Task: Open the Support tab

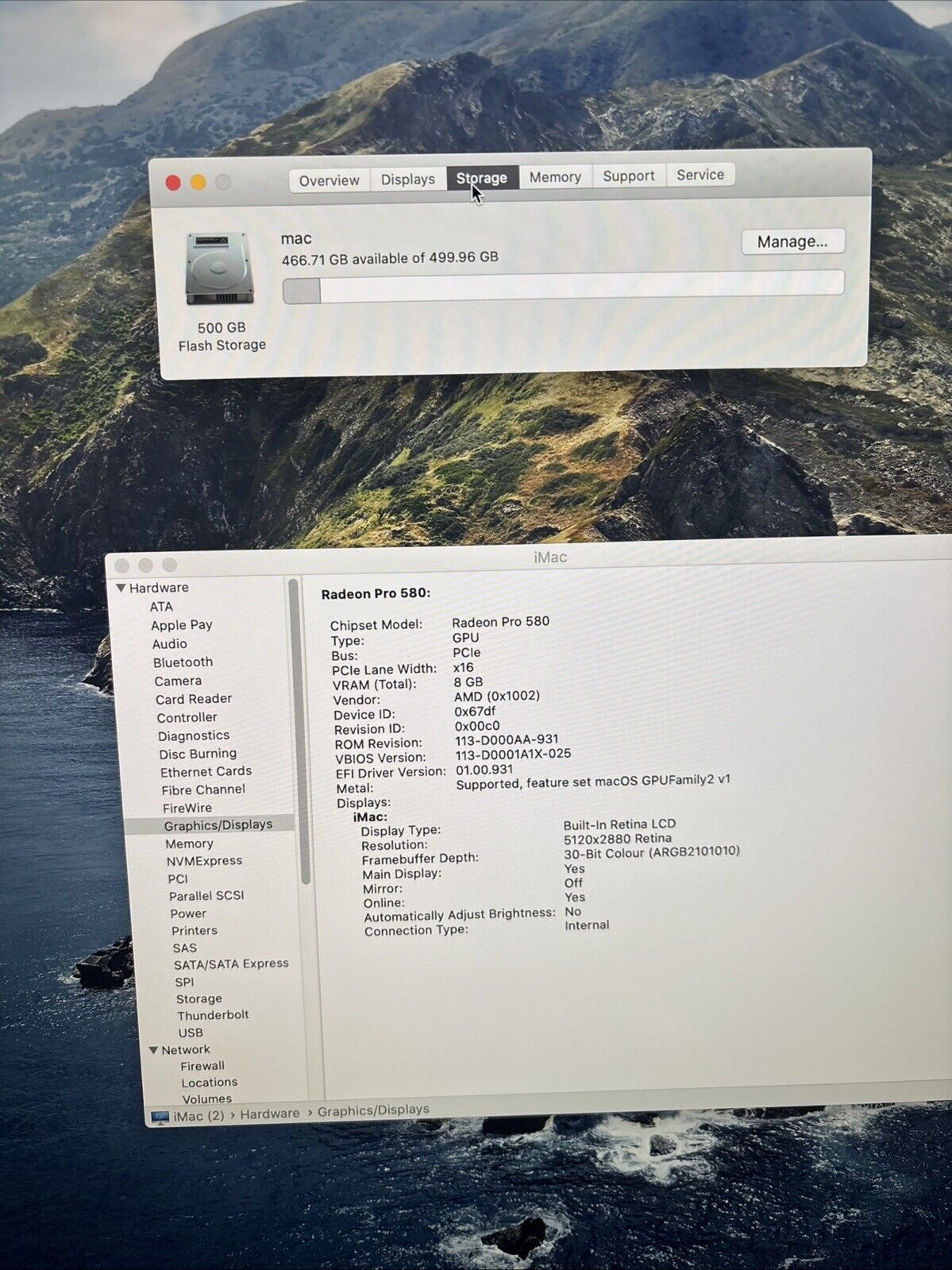Action: pos(629,176)
